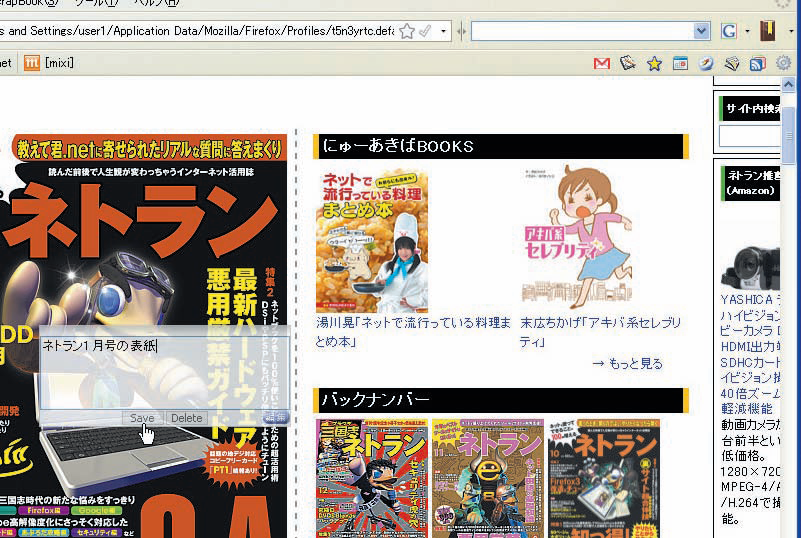Screen dimensions: 801x538
Task: Click the にゅーあきばBOOKS heading
Action: coord(501,147)
